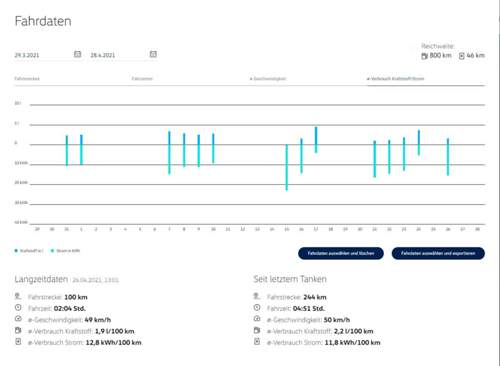Image resolution: width=500 pixels, height=366 pixels.
Task: Click the Fahrstrecke icon under Langzeitdaten
Action: pos(18,296)
